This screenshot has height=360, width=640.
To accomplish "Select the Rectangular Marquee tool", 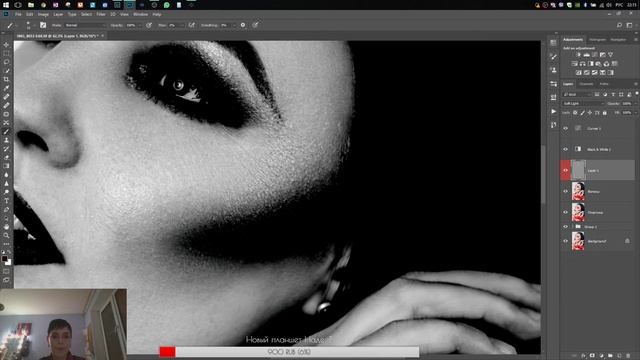I will coord(6,53).
